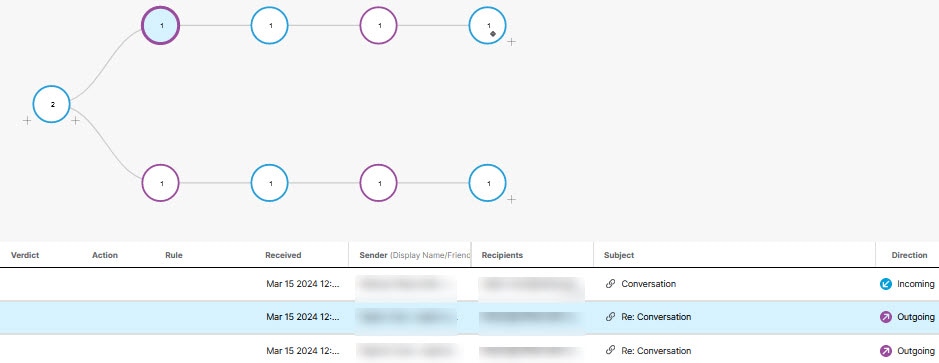
Task: Click link icon beside 'Conversation' subject in Incoming row
Action: coord(610,284)
